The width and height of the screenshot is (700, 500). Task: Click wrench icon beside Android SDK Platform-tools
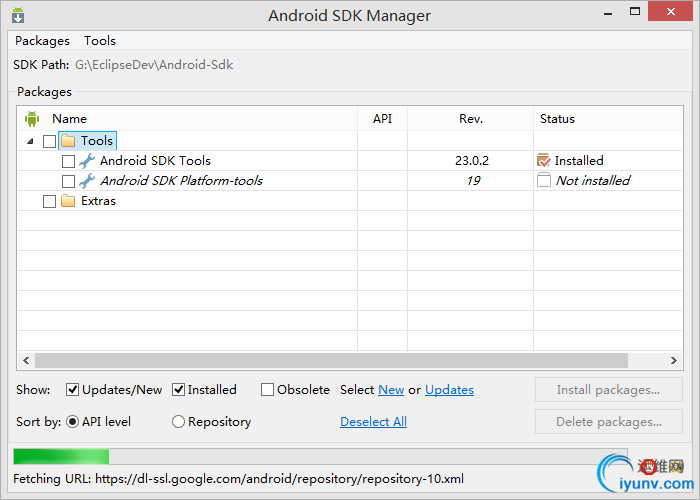point(87,181)
